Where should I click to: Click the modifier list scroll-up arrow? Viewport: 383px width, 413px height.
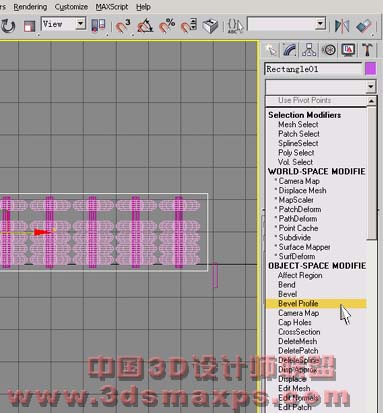[x=371, y=101]
